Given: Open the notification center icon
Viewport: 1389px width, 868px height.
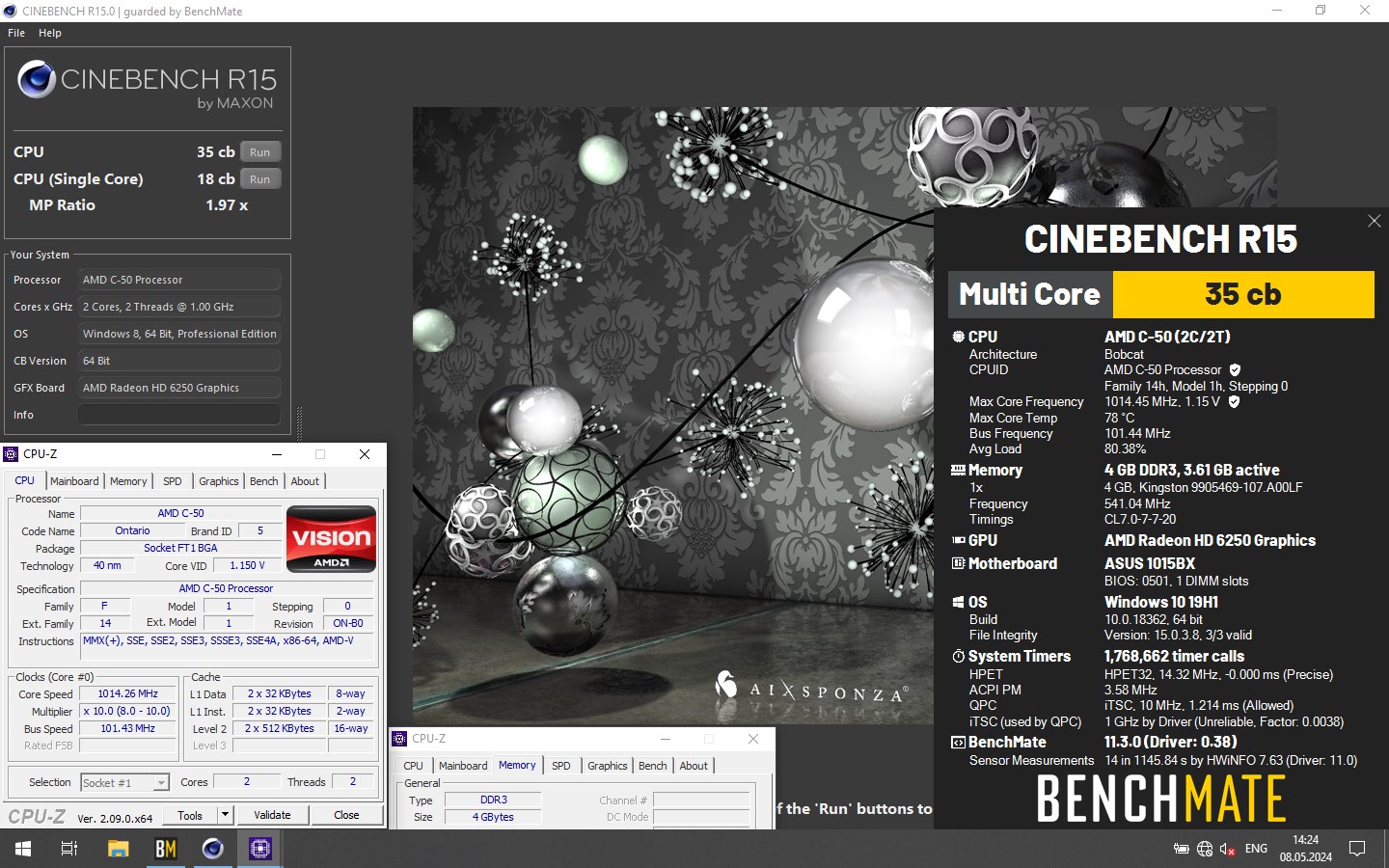Looking at the screenshot, I should point(1357,849).
